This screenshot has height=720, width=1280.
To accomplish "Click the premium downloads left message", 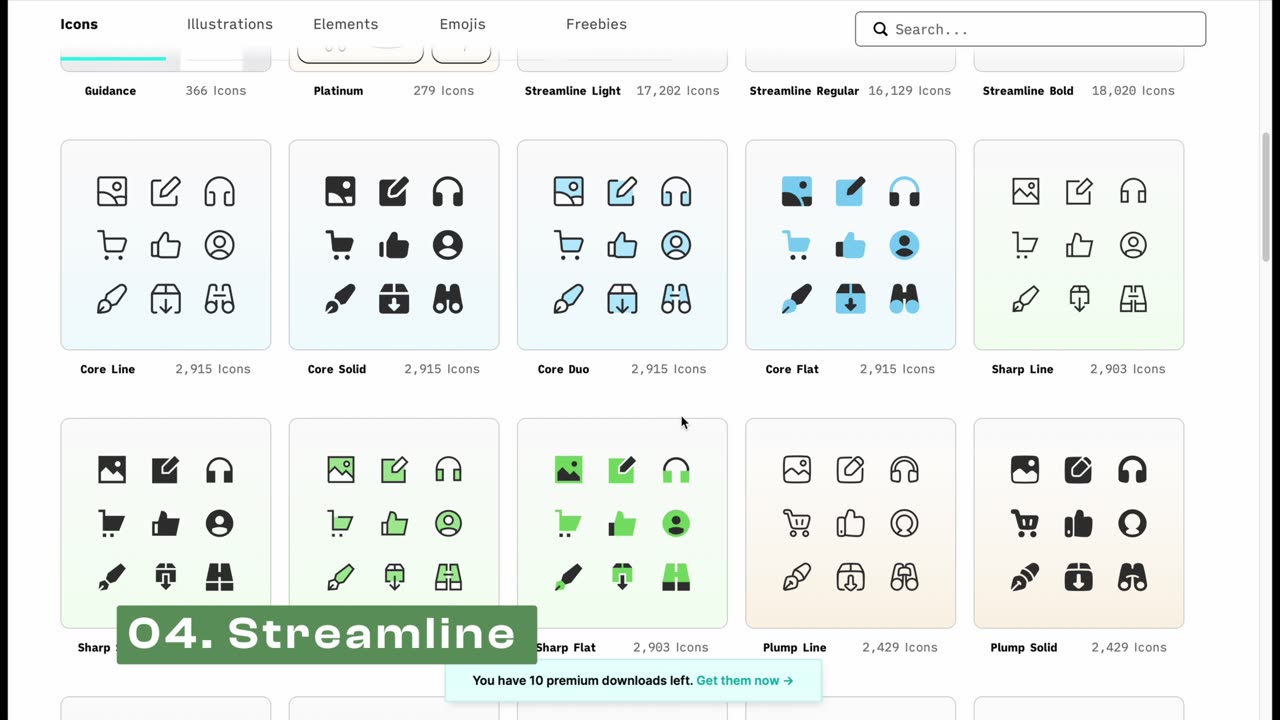I will click(582, 681).
